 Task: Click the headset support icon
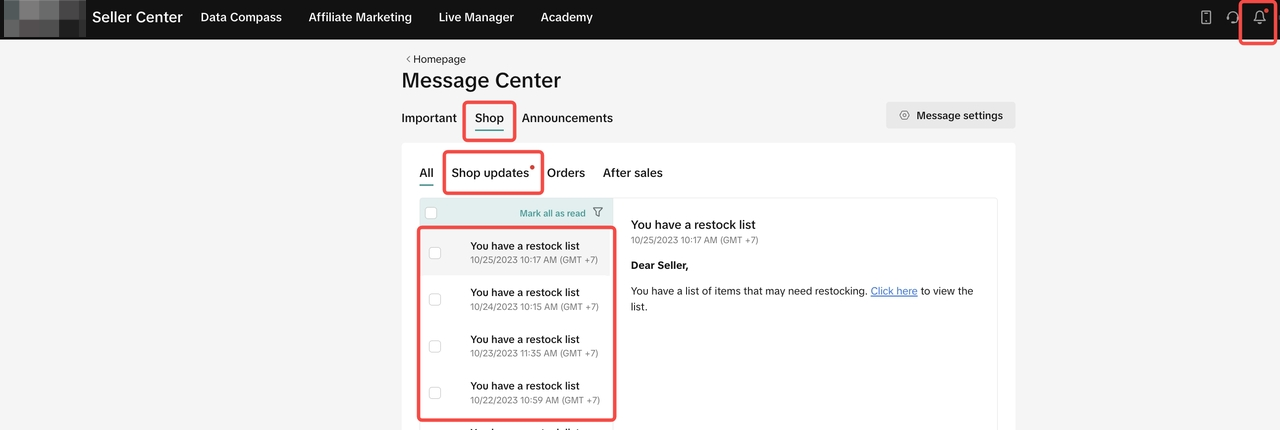click(x=1233, y=18)
